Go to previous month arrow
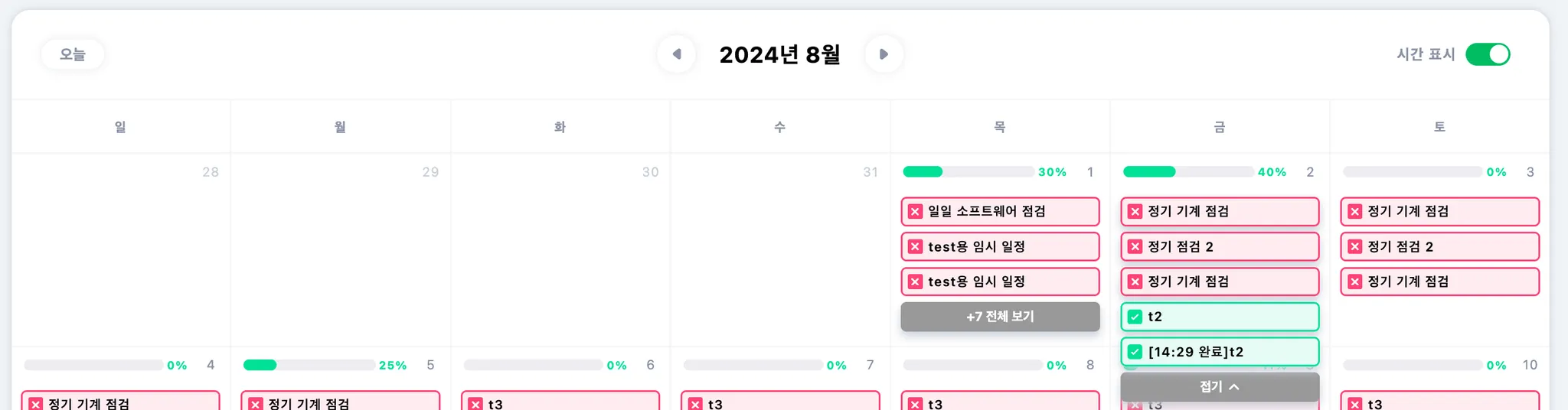This screenshot has height=410, width=1568. [677, 54]
